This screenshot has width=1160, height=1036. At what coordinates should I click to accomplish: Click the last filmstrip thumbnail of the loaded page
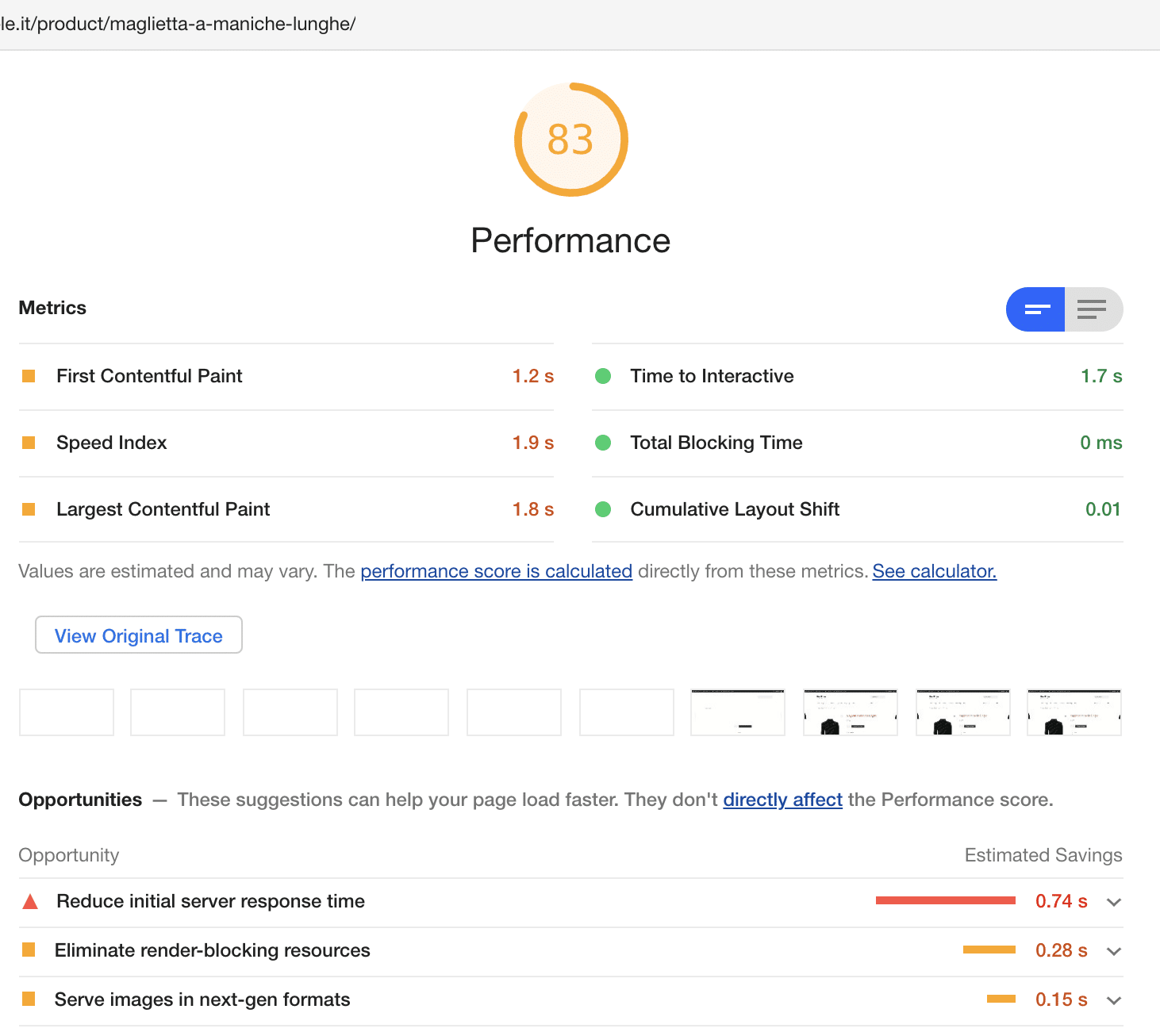pos(1074,712)
